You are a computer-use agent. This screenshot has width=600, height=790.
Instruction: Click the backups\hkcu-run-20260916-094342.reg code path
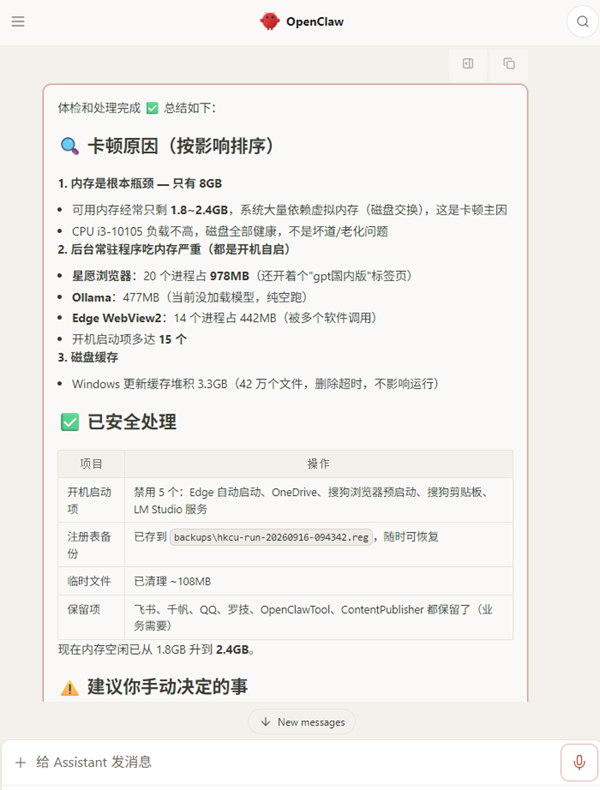[271, 537]
